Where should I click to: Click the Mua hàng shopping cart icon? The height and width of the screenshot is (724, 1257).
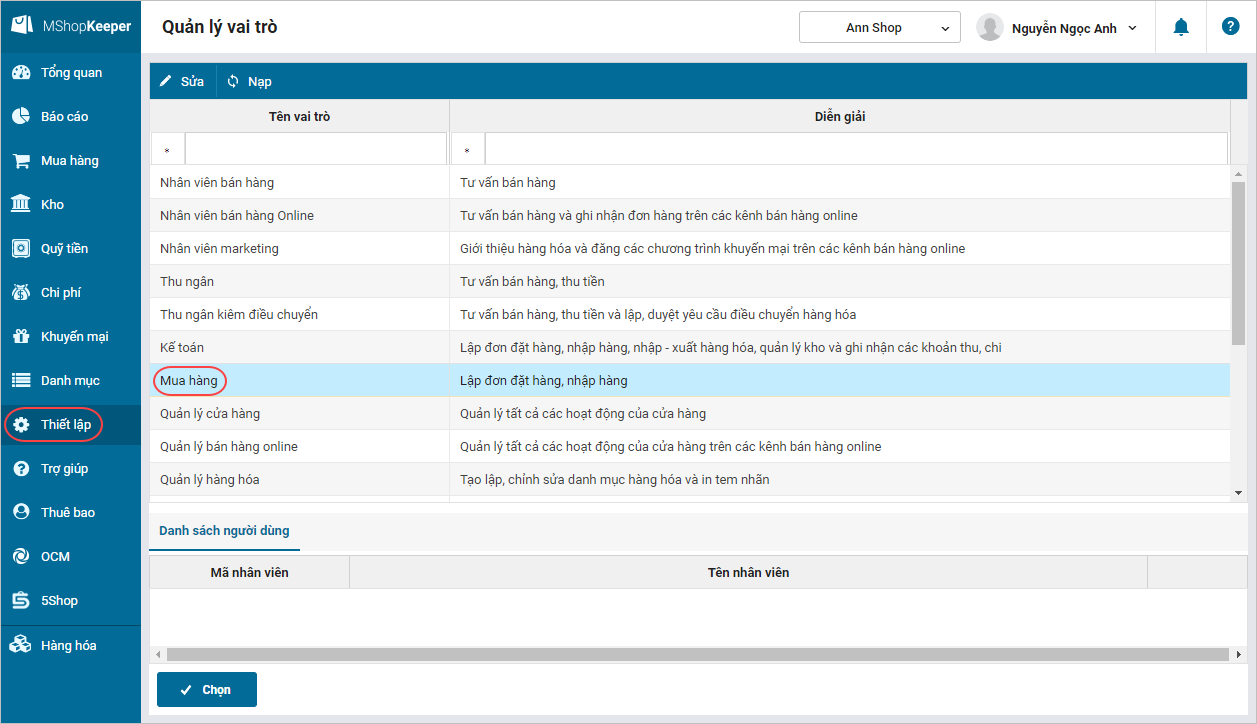click(x=20, y=161)
